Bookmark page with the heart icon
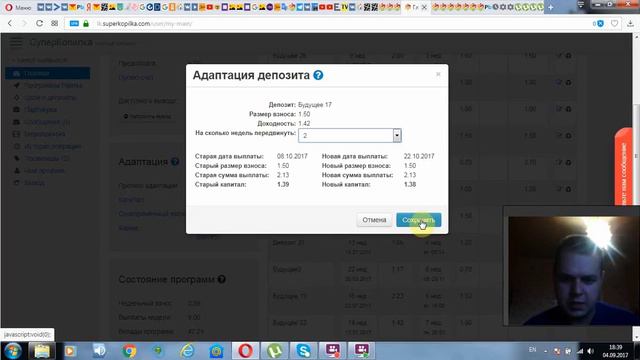The height and width of the screenshot is (360, 640). [x=614, y=24]
